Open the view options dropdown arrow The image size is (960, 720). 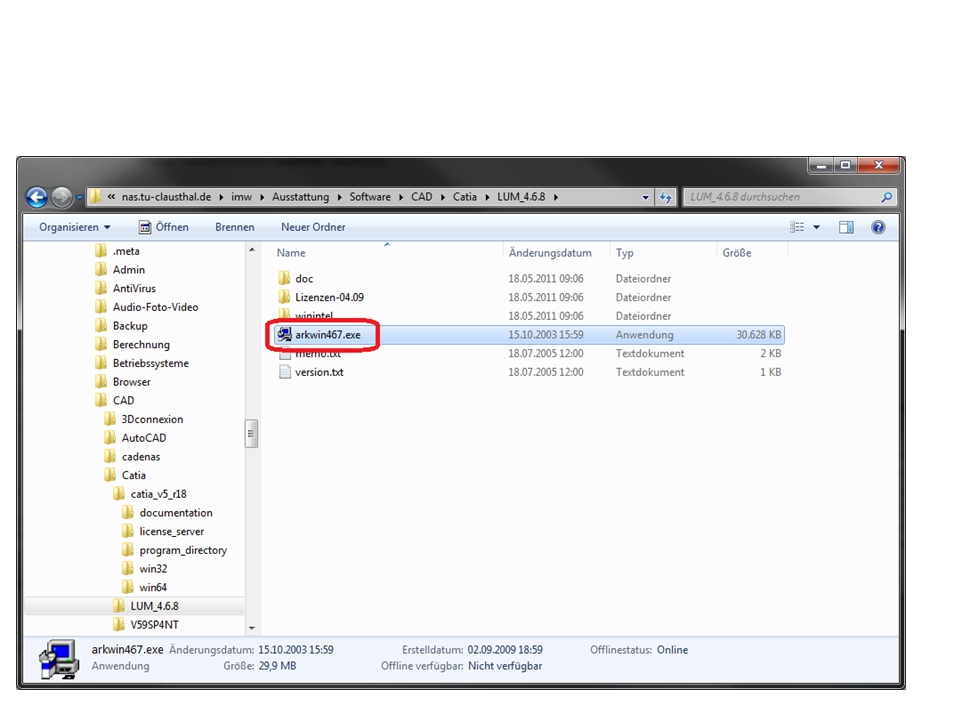816,228
